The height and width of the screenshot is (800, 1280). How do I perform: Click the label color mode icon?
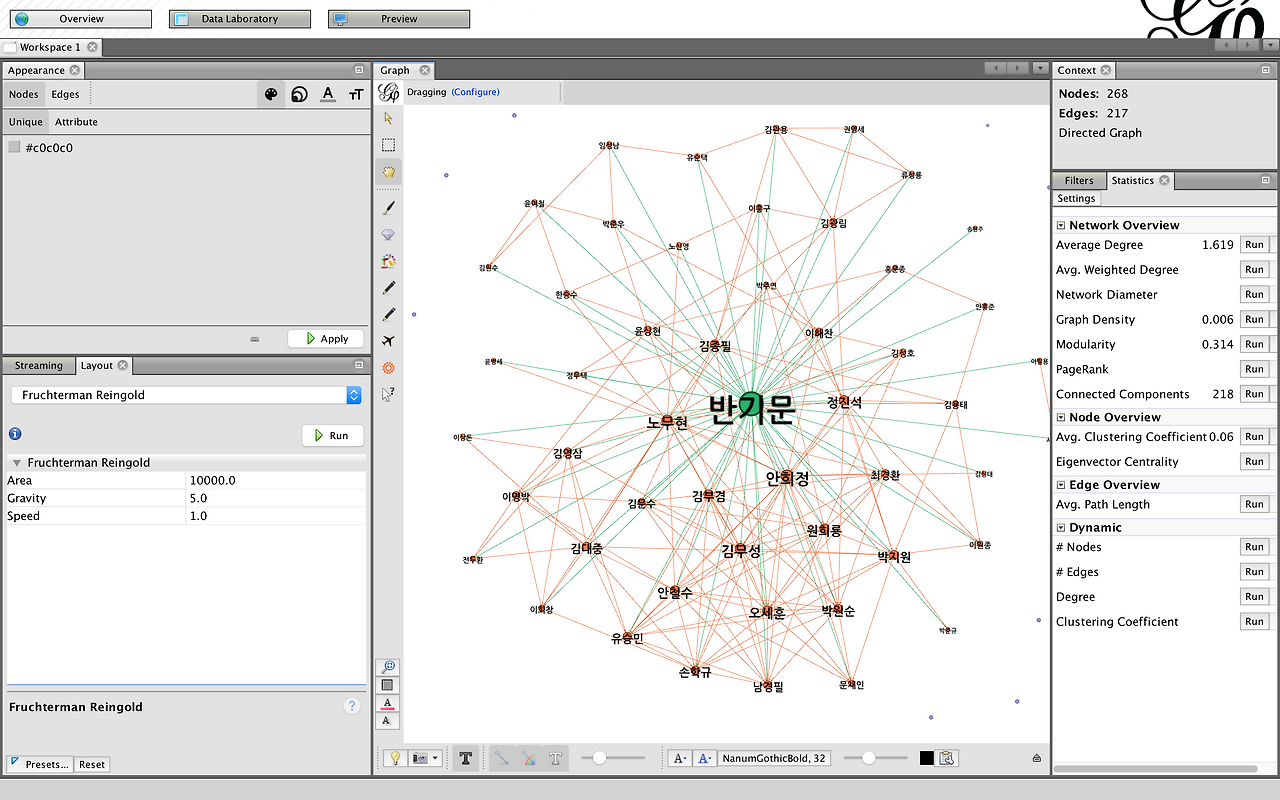704,758
